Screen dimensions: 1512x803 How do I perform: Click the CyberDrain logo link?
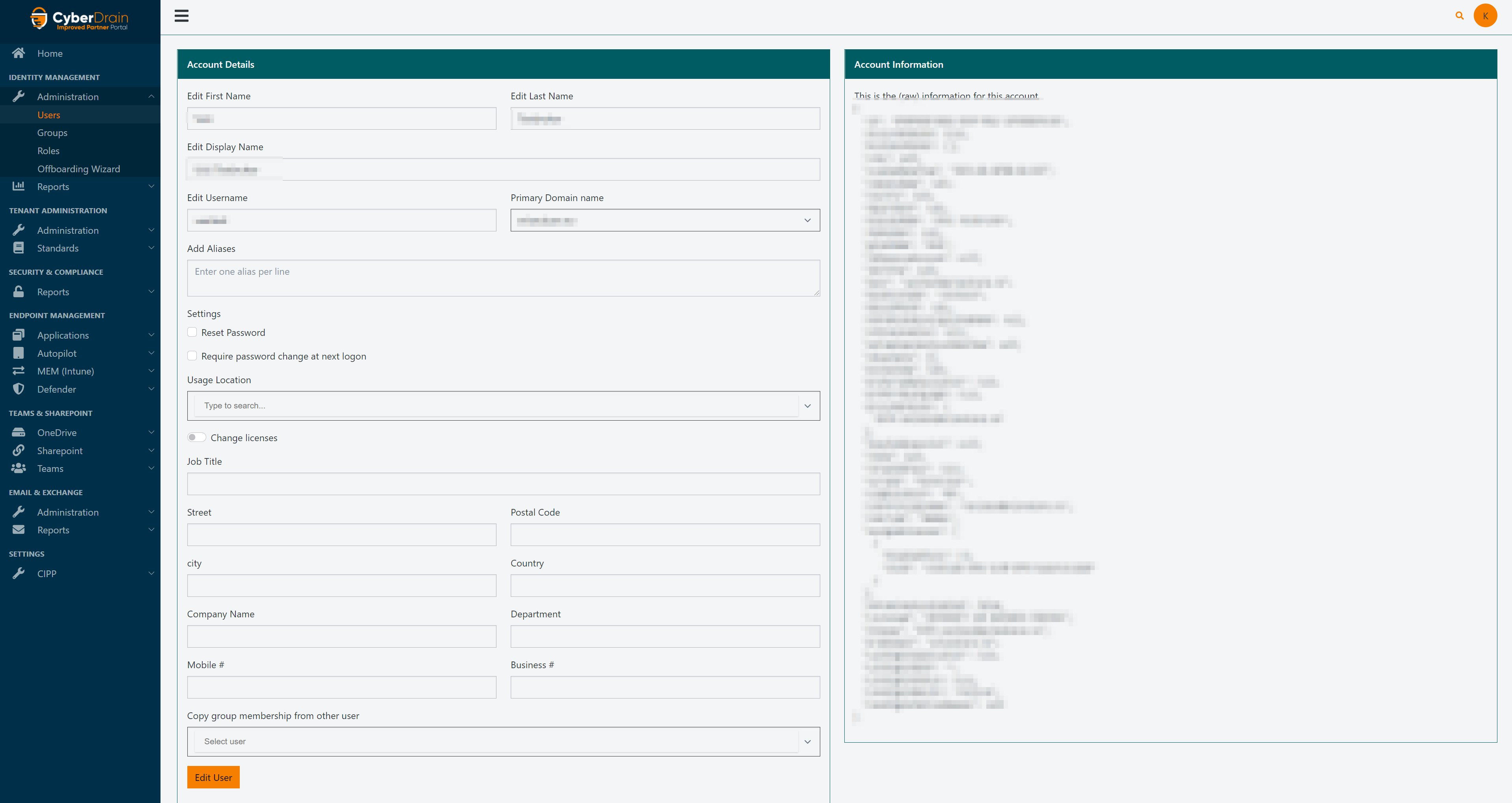click(80, 19)
